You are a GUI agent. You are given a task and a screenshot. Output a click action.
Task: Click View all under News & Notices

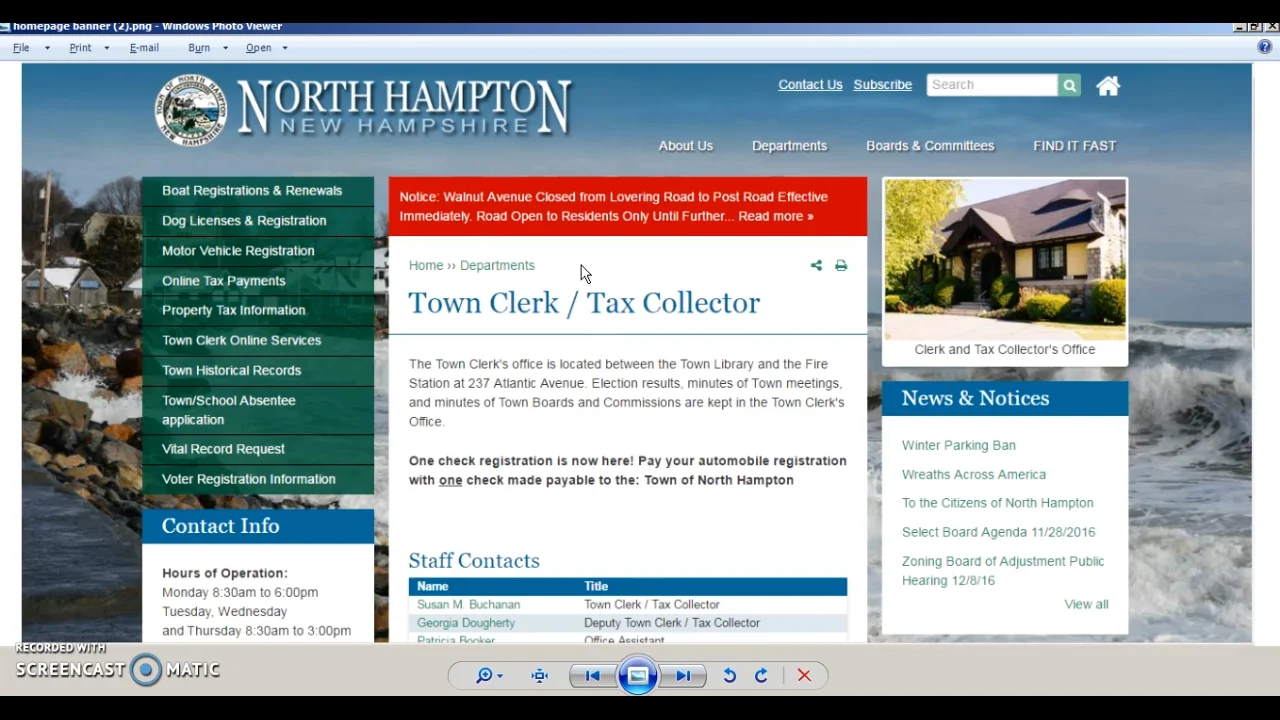(1086, 604)
